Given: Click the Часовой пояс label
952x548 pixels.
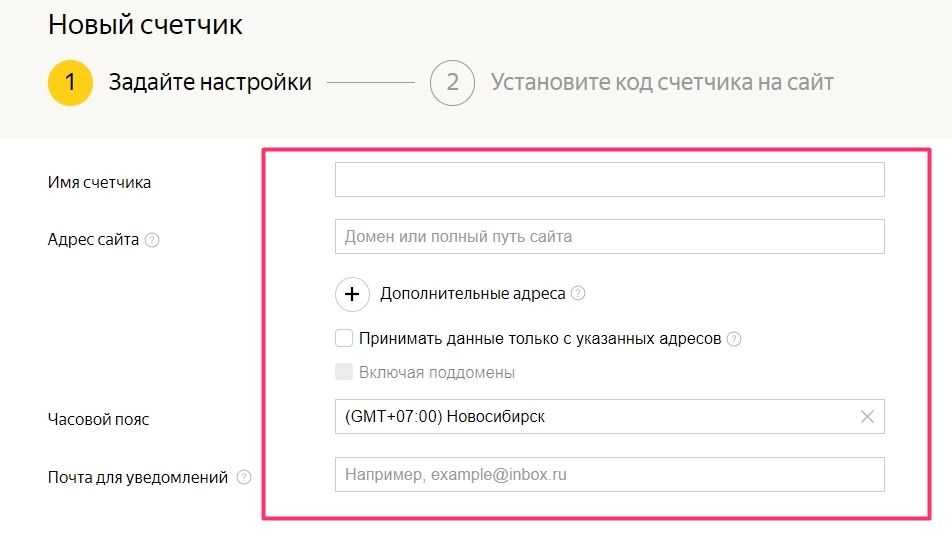Looking at the screenshot, I should (x=99, y=420).
